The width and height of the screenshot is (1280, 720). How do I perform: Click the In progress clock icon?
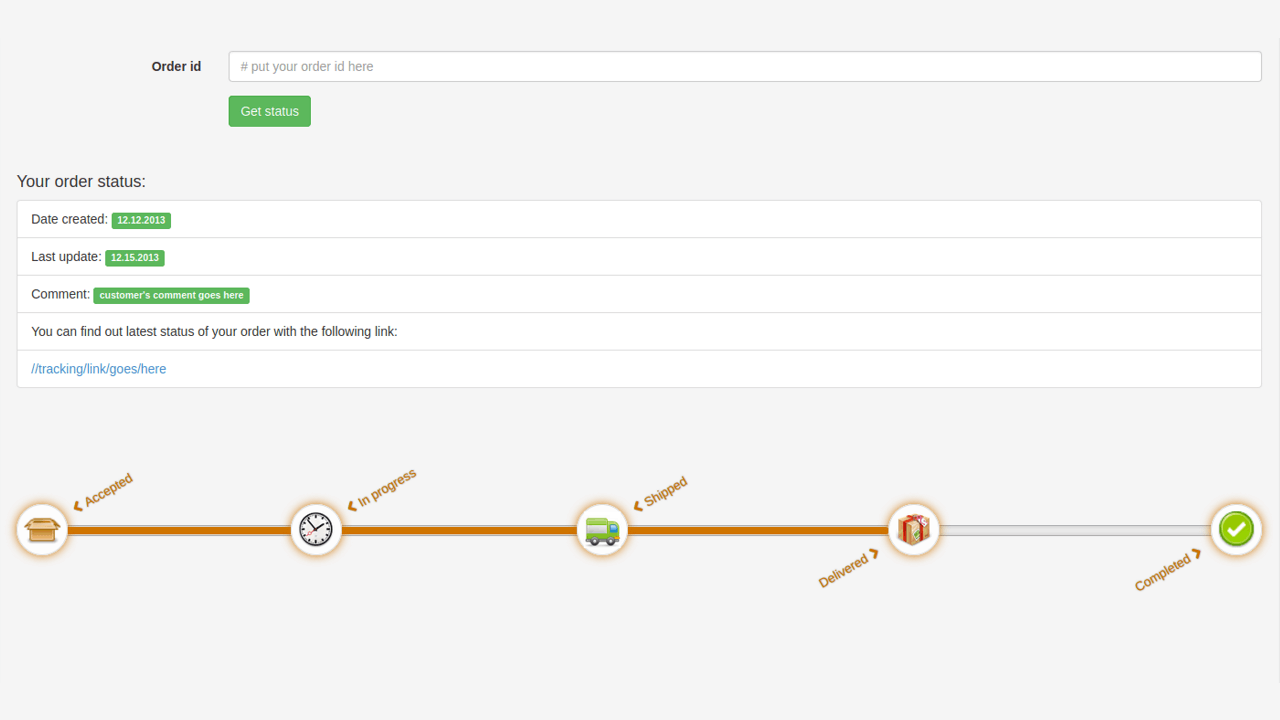tap(316, 529)
